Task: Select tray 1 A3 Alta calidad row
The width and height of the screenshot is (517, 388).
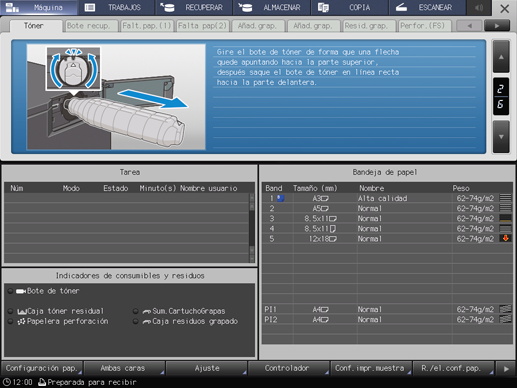Action: coord(387,198)
